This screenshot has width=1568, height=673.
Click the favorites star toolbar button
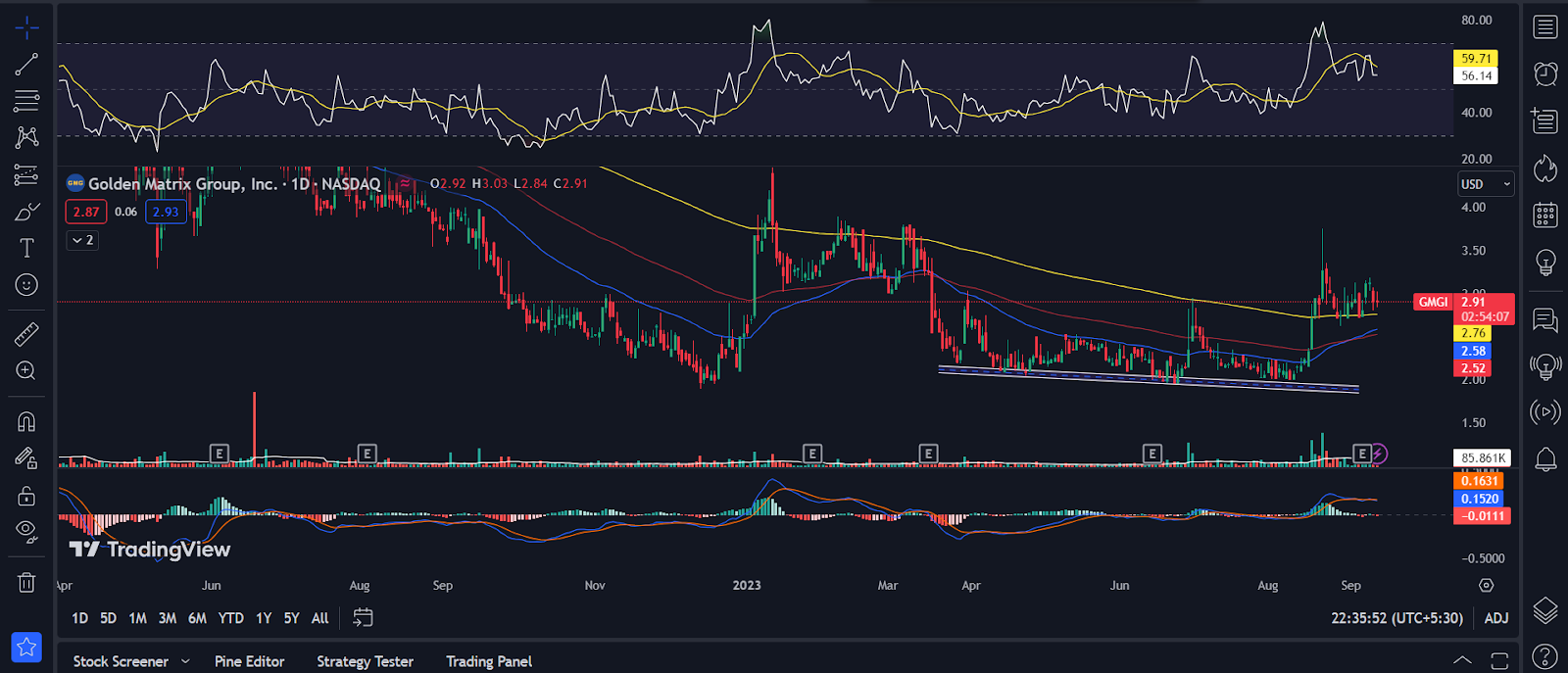point(26,647)
